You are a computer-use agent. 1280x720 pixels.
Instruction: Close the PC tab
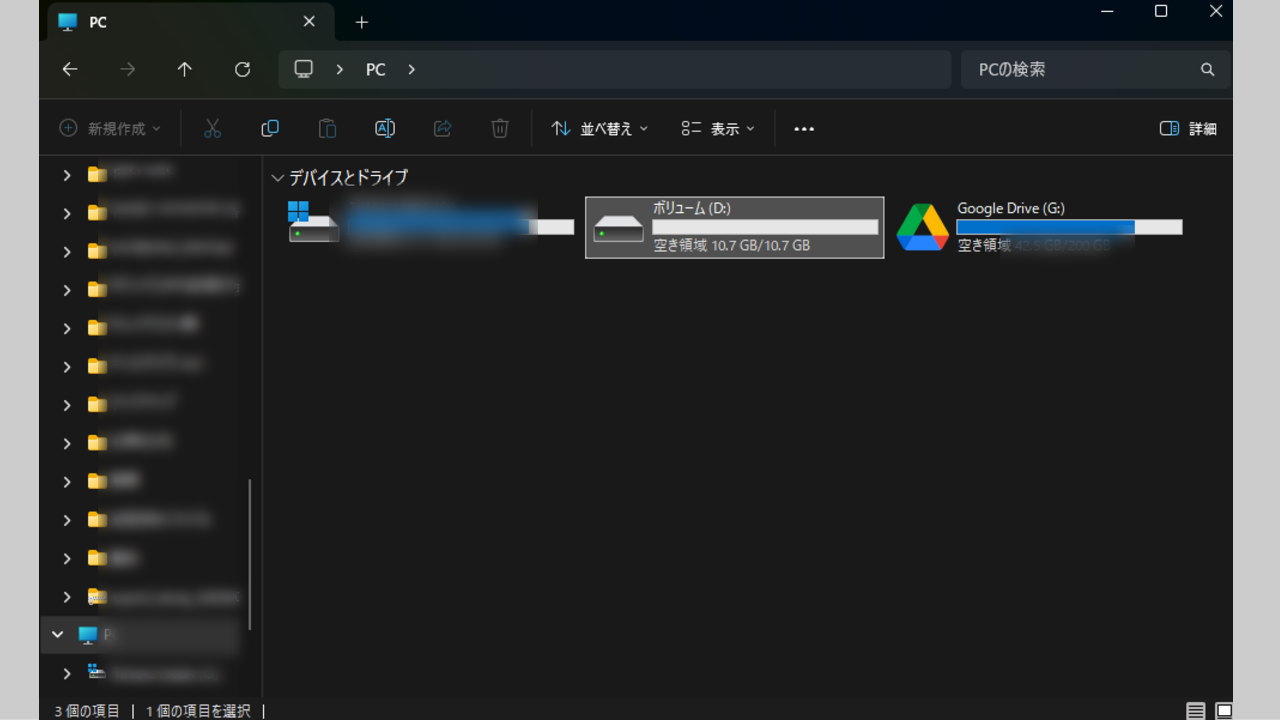(309, 21)
